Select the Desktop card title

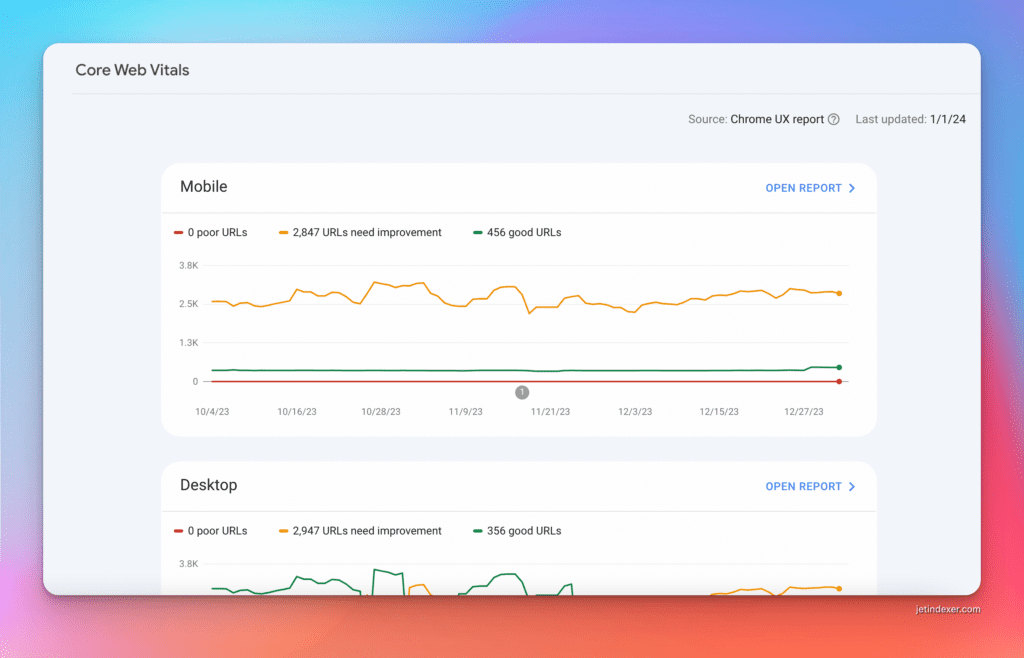pos(209,486)
